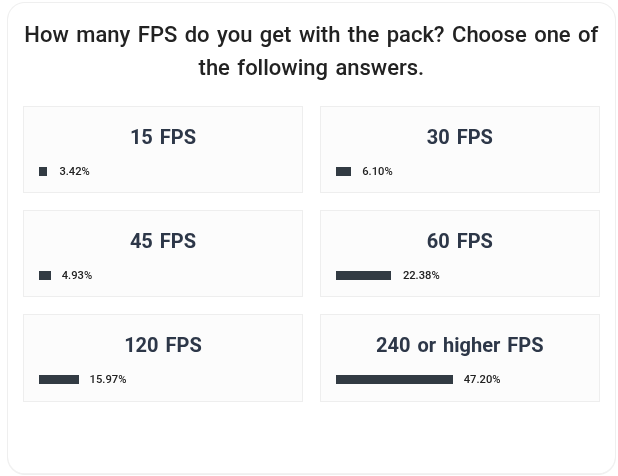Vote for "240 or higher FPS"
Screen dimensions: 618x476
pyautogui.click(x=459, y=345)
